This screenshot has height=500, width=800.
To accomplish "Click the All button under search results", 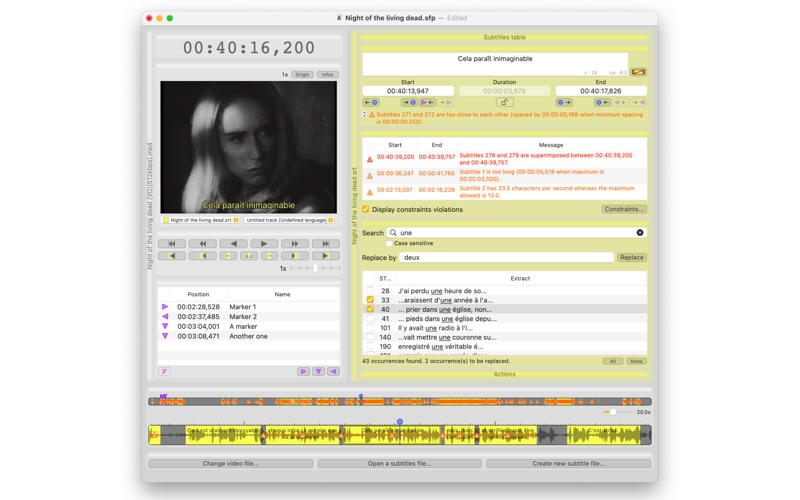I will [x=613, y=361].
